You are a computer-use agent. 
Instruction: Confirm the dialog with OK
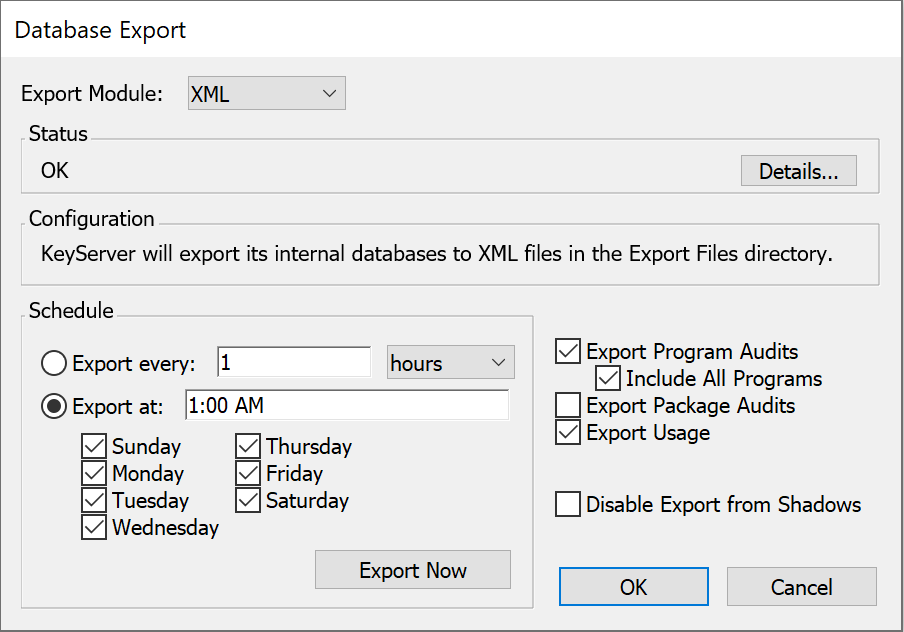coord(634,586)
